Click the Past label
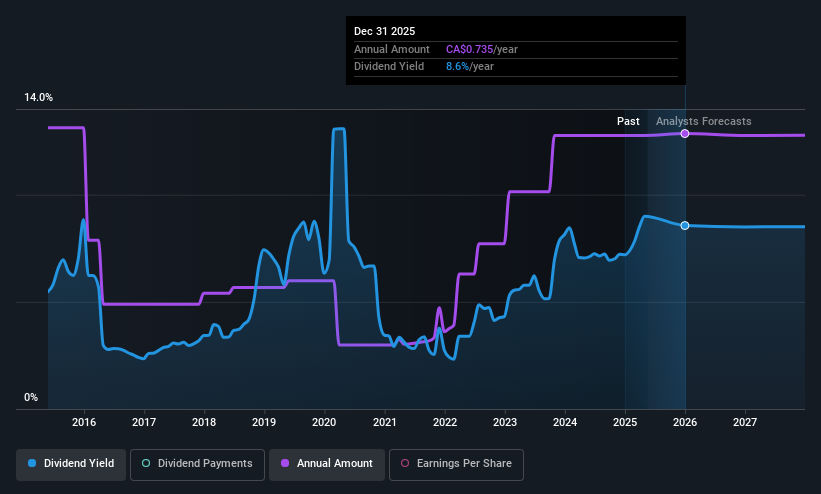This screenshot has width=821, height=494. (x=628, y=122)
